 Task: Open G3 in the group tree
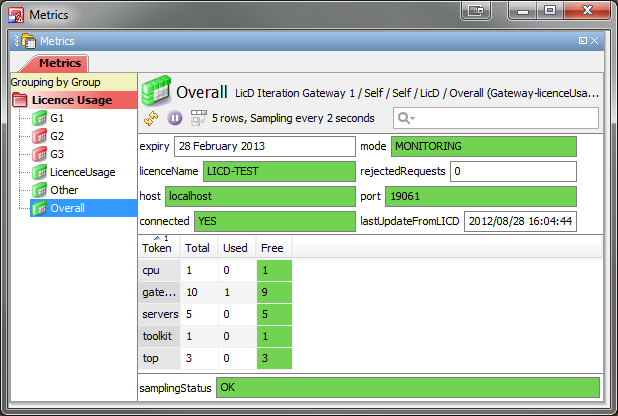[x=57, y=154]
